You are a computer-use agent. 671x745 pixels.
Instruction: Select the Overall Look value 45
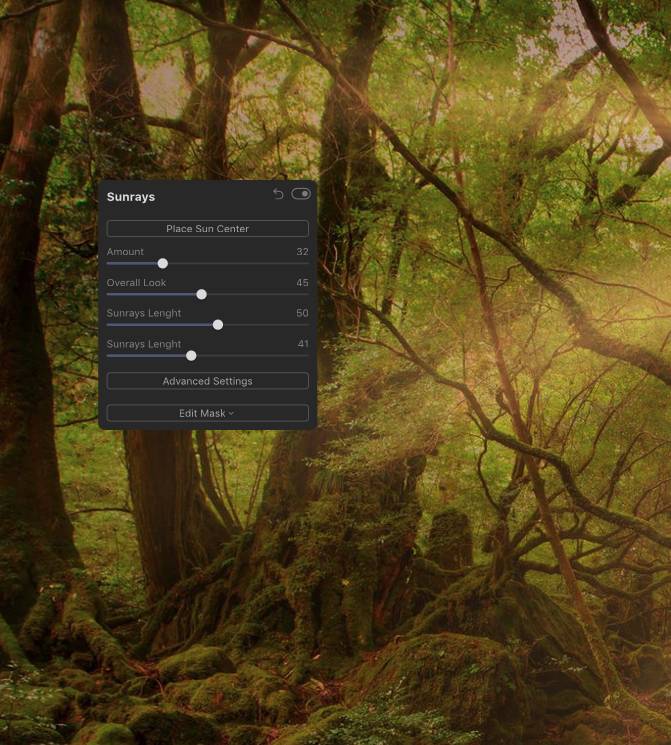tap(302, 283)
